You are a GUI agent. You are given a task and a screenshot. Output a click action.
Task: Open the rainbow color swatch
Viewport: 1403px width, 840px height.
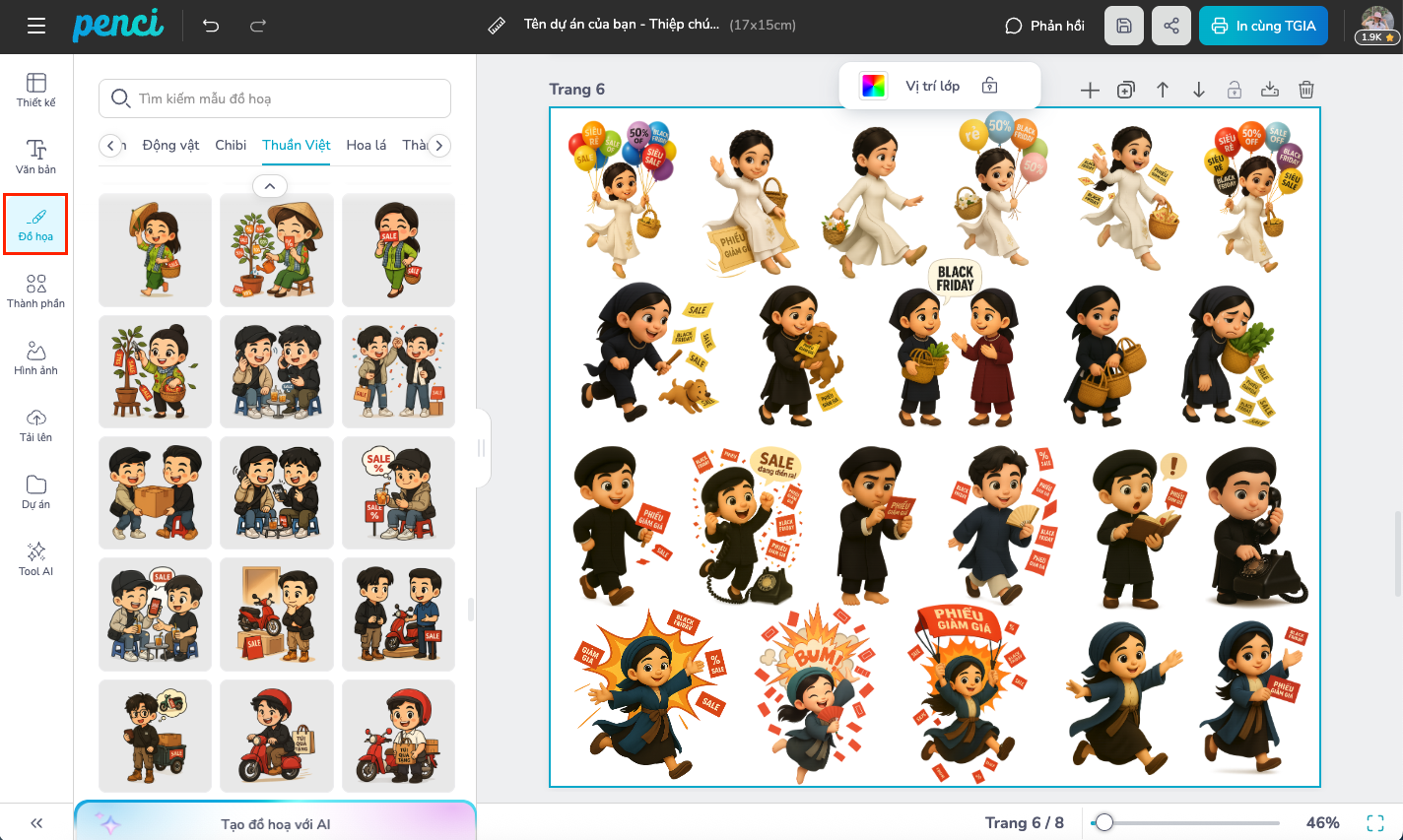(x=873, y=86)
